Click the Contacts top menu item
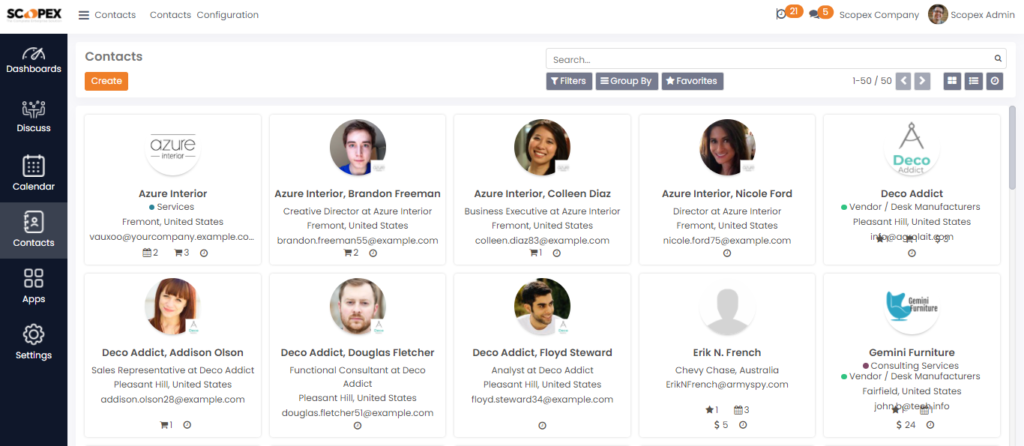Viewport: 1024px width, 446px height. pyautogui.click(x=169, y=15)
